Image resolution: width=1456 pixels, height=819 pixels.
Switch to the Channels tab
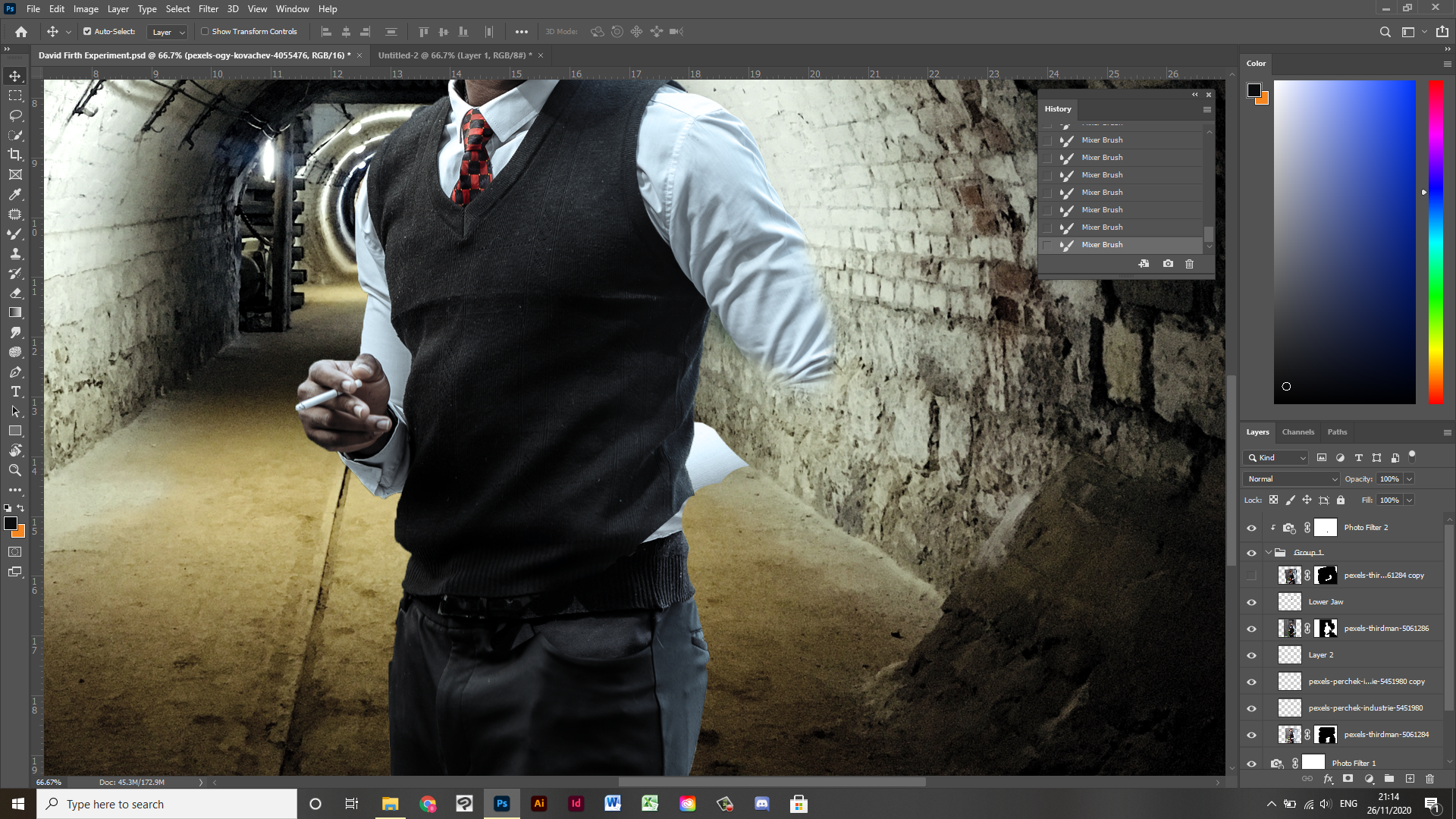[1298, 432]
